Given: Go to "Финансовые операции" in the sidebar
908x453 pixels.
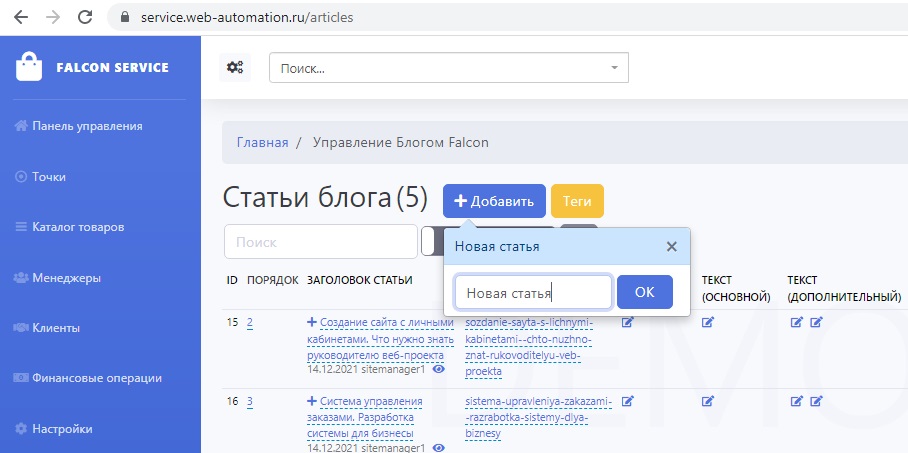Looking at the screenshot, I should pos(96,378).
